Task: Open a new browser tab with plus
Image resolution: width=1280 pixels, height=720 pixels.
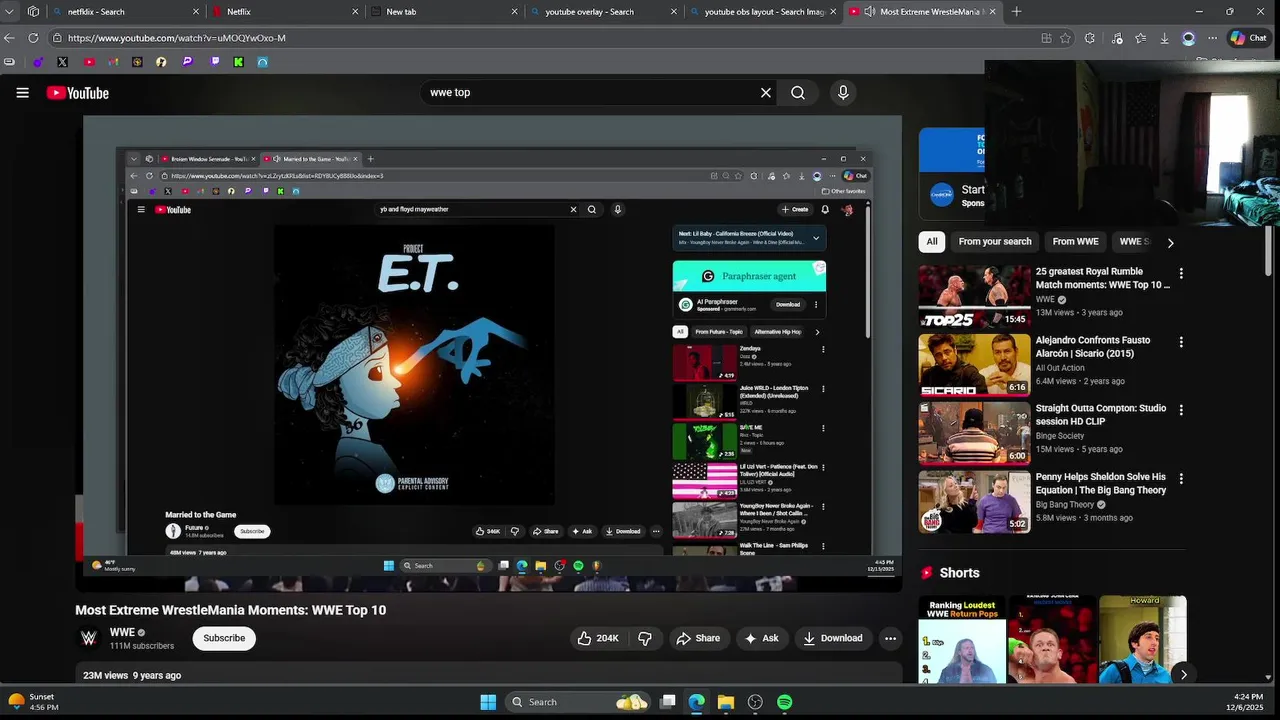Action: [x=1016, y=12]
